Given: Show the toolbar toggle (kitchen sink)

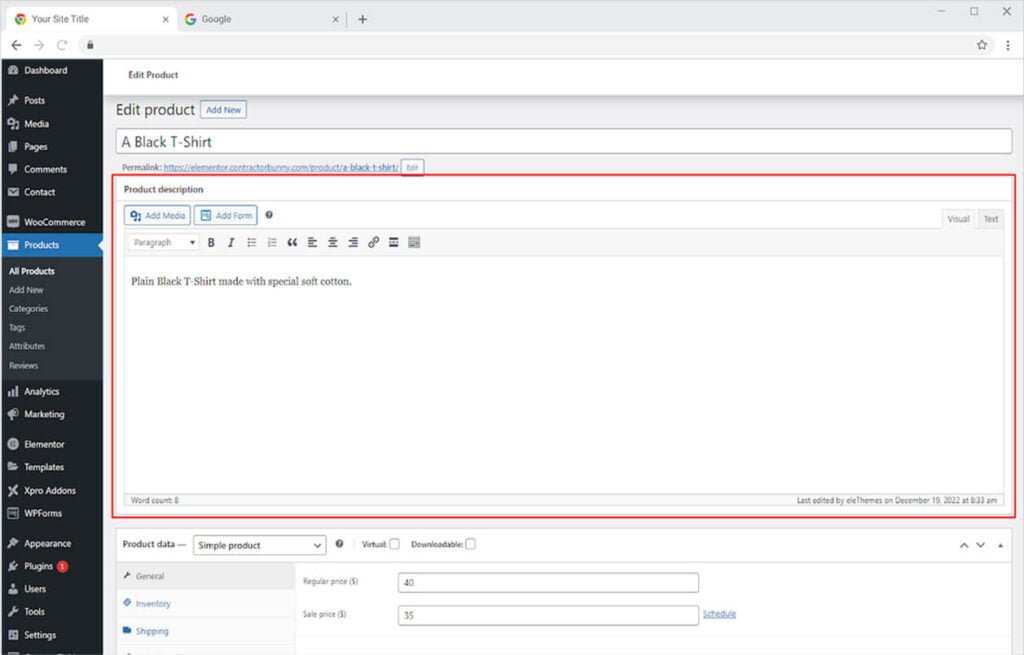Looking at the screenshot, I should (414, 243).
